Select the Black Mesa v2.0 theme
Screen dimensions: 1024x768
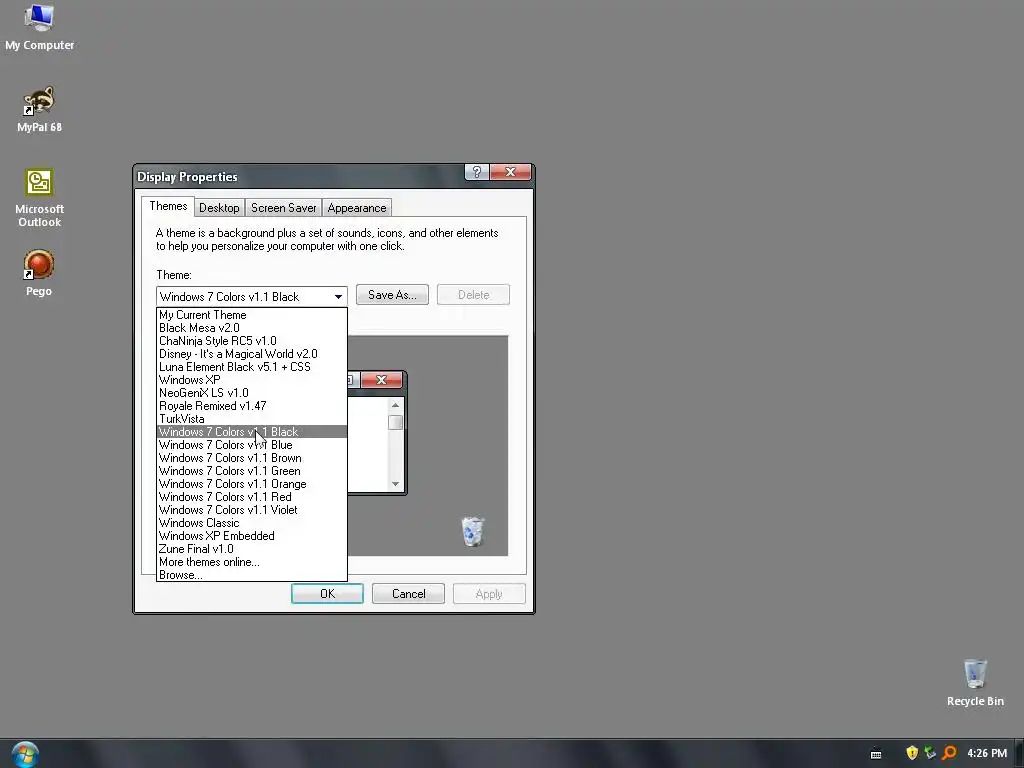[252, 328]
